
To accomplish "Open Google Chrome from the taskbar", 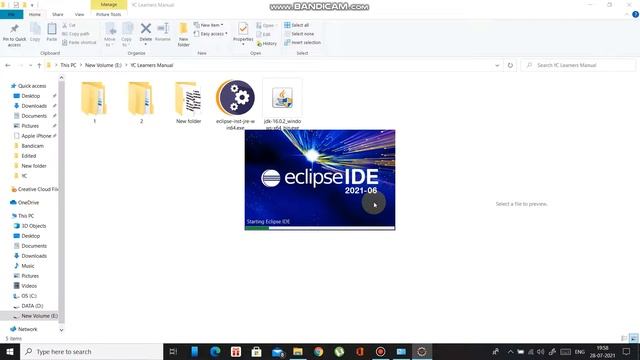I will (x=318, y=351).
